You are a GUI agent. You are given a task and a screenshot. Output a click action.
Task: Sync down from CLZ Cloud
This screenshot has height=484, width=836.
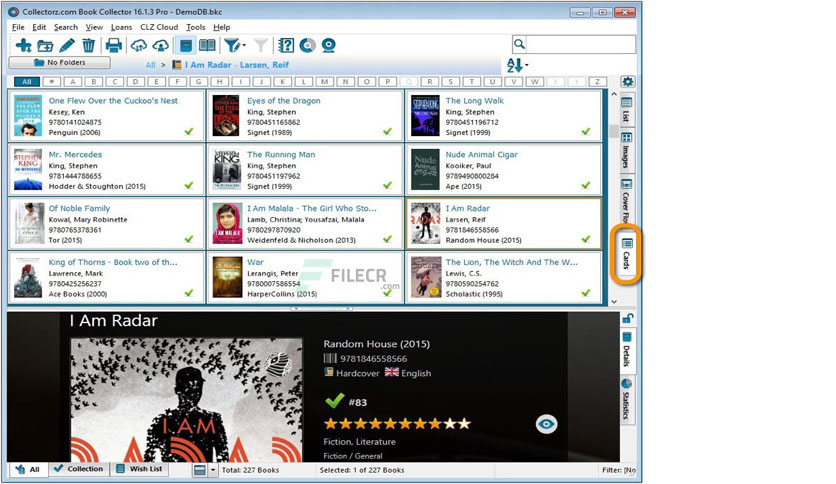click(x=139, y=45)
